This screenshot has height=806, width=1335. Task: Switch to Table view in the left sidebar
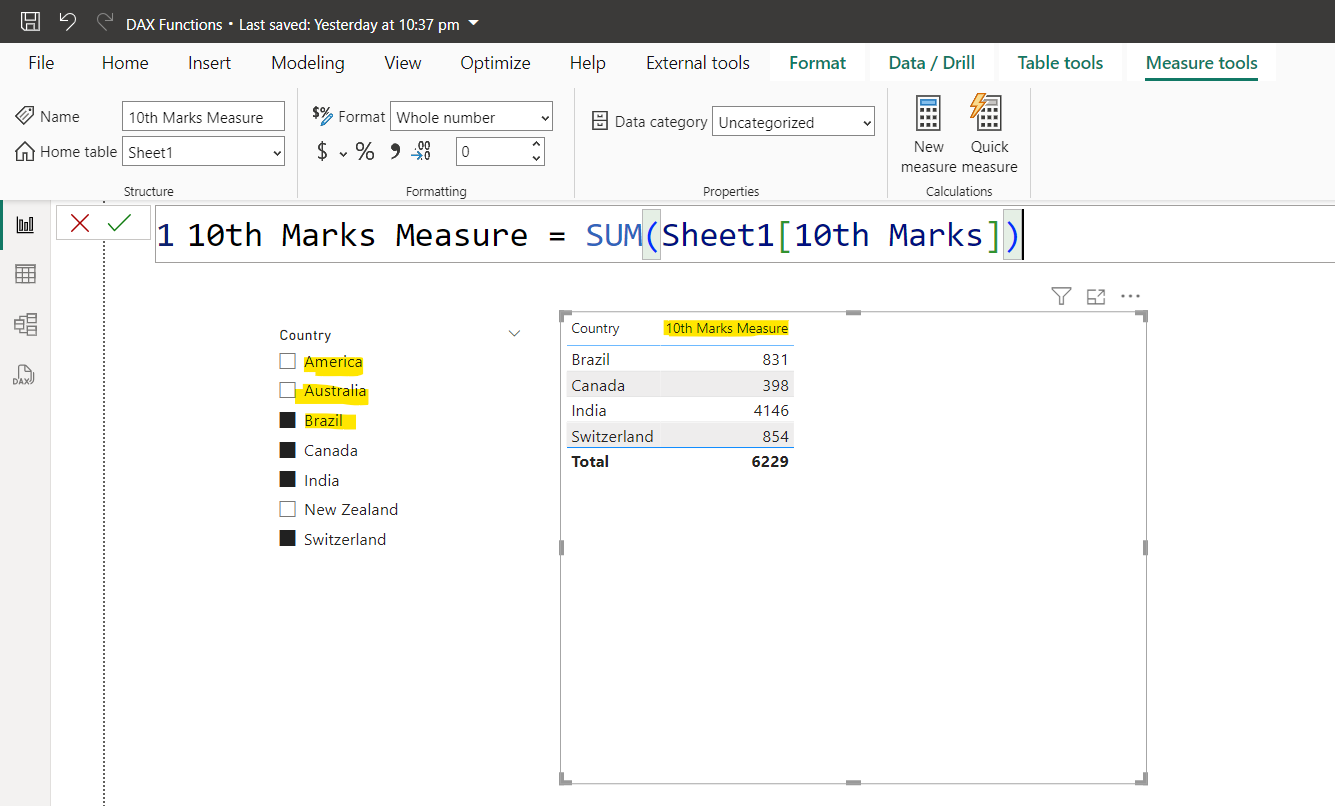click(24, 273)
